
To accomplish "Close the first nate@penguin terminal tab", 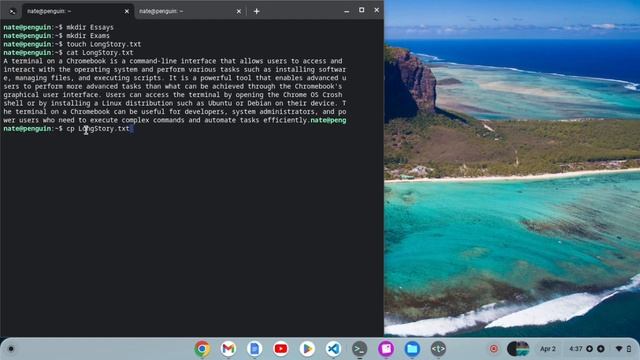I will coord(127,11).
